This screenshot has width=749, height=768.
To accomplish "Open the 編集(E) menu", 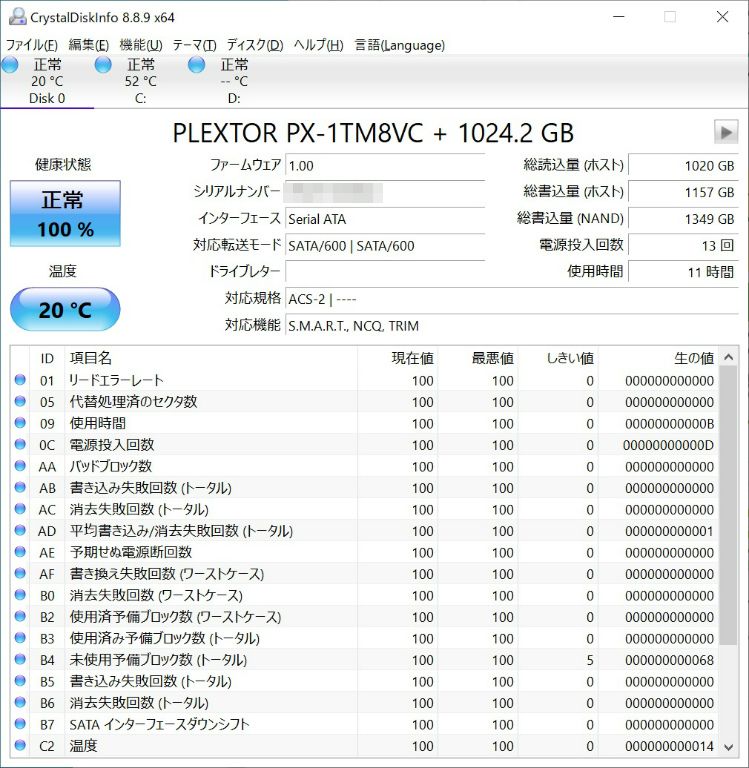I will click(89, 45).
